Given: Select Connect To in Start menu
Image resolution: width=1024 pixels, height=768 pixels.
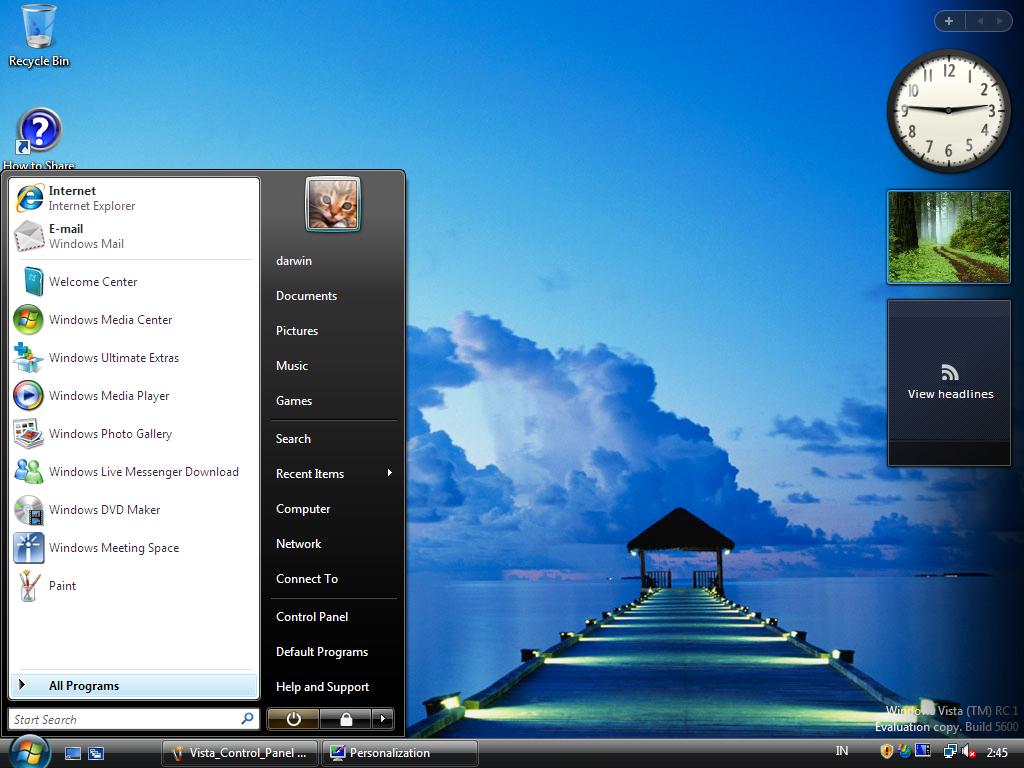Looking at the screenshot, I should pyautogui.click(x=334, y=579).
